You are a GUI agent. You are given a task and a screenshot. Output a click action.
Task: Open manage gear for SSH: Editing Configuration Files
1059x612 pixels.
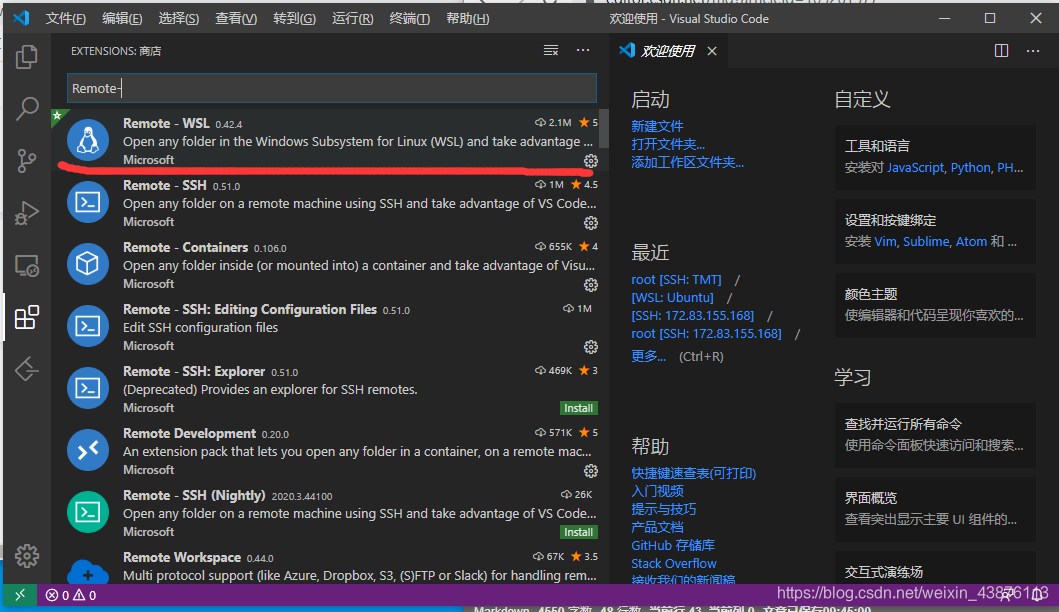point(591,347)
